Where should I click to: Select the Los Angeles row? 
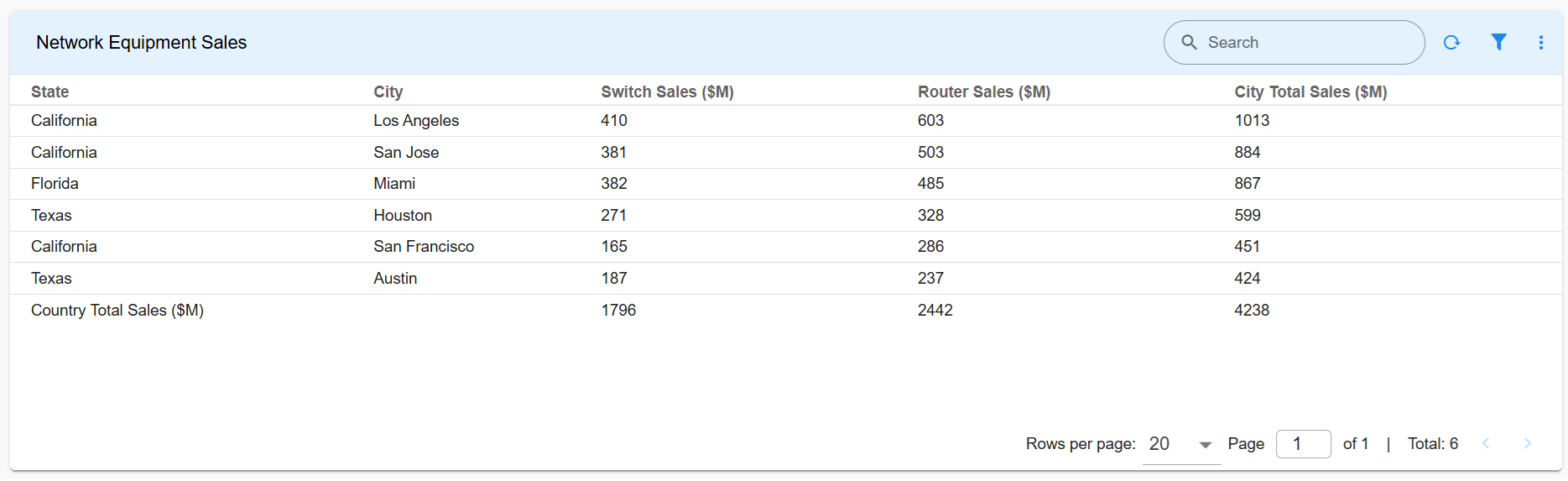(416, 121)
